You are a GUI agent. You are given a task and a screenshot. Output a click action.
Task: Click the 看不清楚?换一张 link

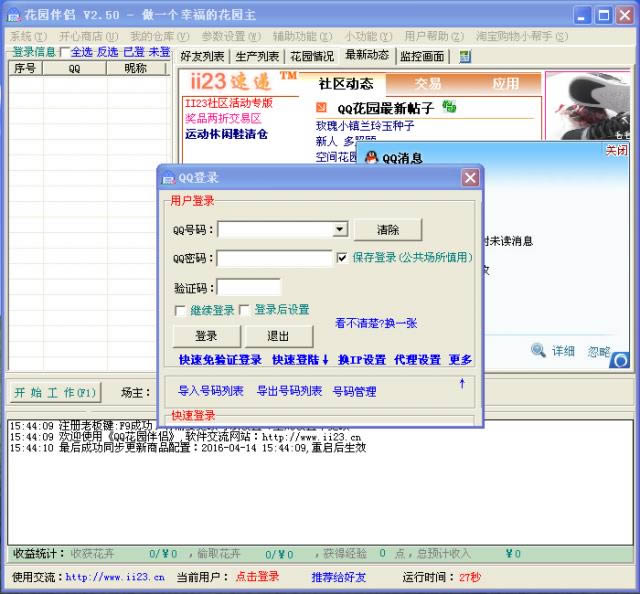[376, 323]
